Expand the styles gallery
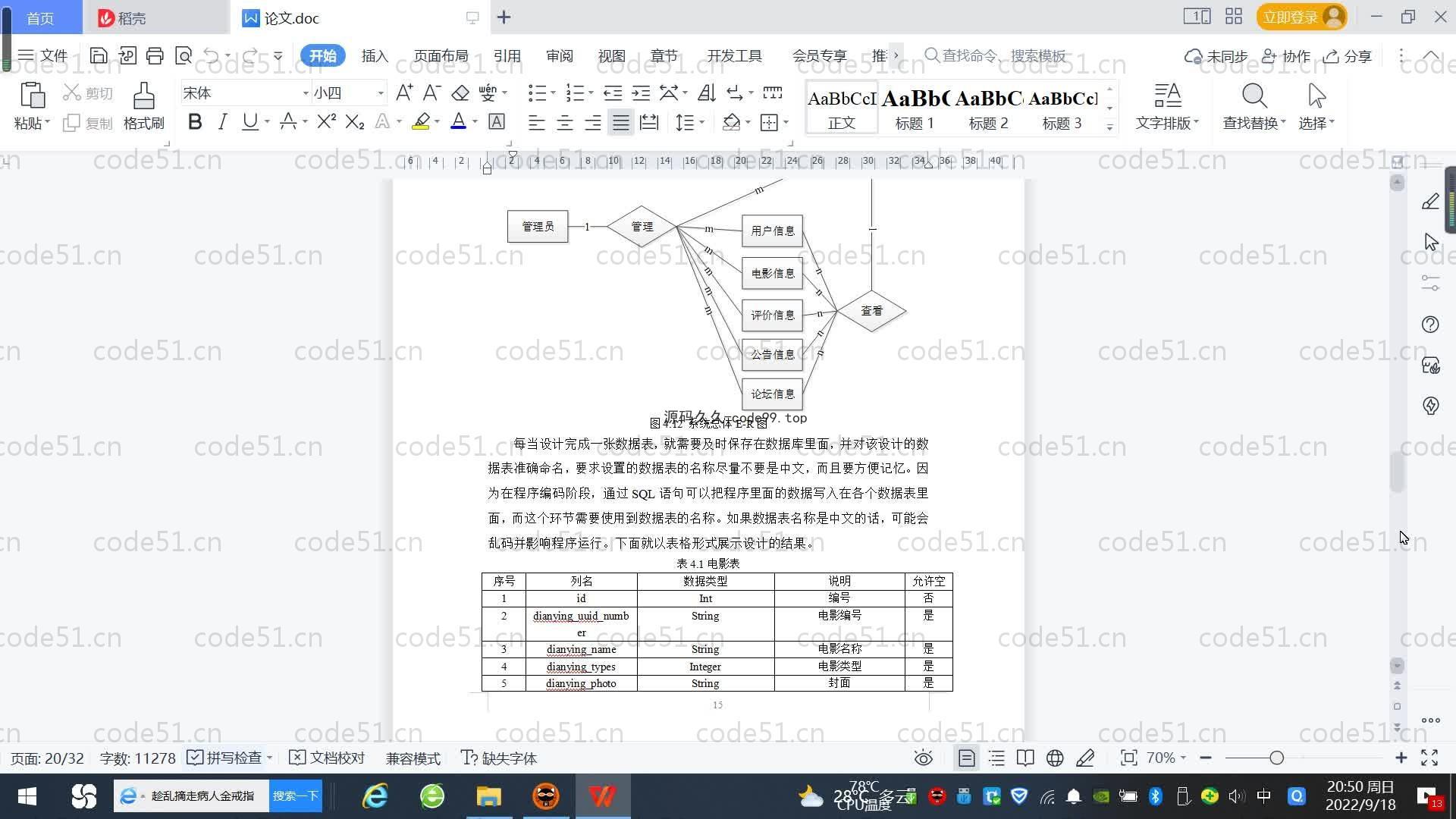This screenshot has width=1456, height=819. [1109, 127]
